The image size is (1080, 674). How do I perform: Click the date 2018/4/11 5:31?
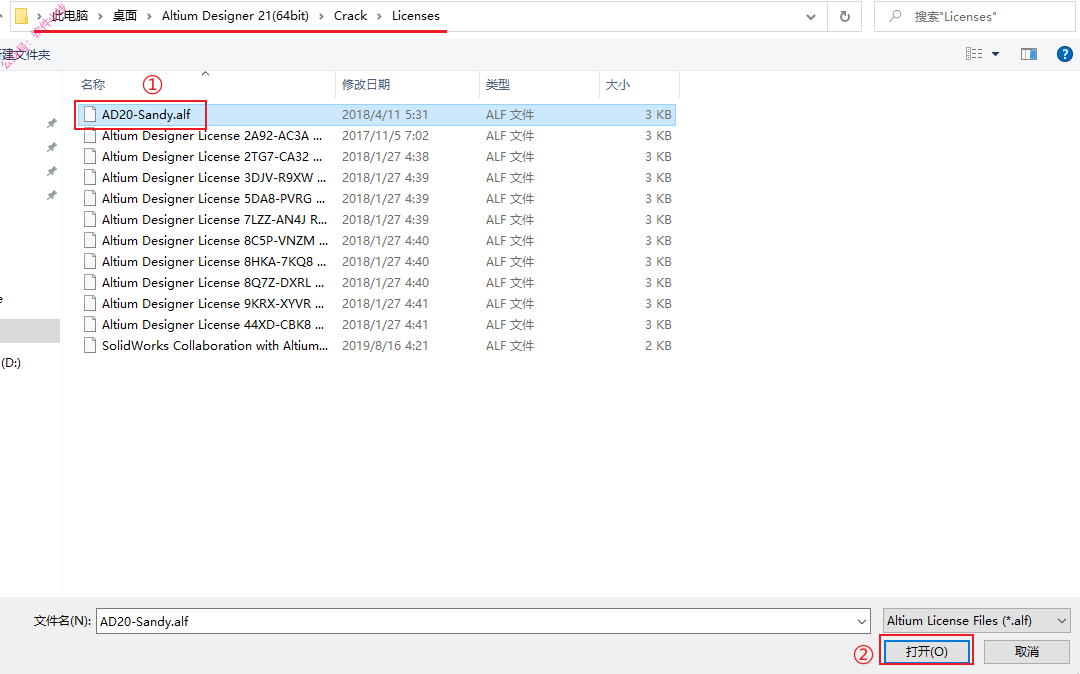click(x=385, y=115)
